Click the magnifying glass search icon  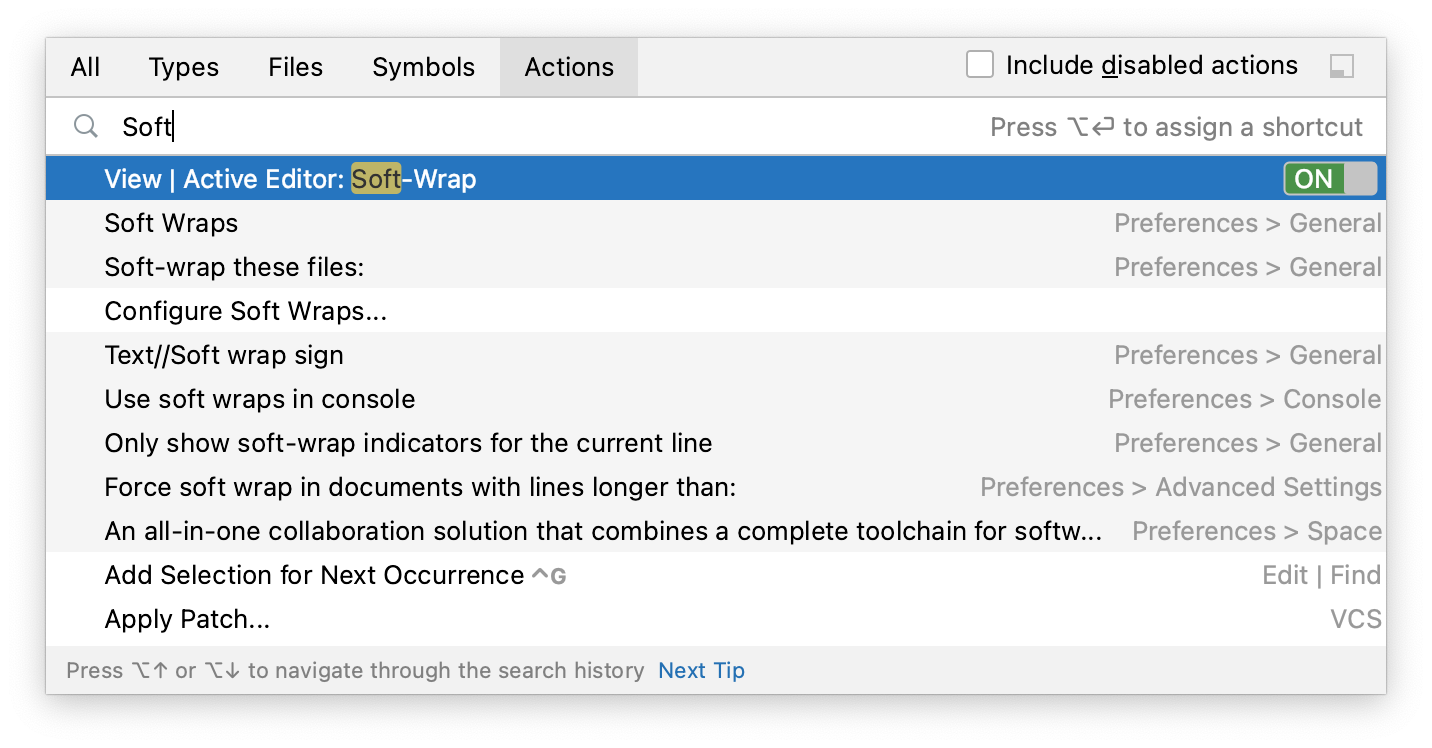coord(86,127)
